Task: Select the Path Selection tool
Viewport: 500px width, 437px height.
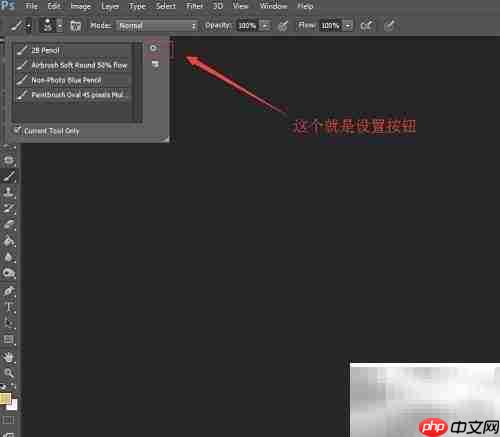Action: coord(9,323)
